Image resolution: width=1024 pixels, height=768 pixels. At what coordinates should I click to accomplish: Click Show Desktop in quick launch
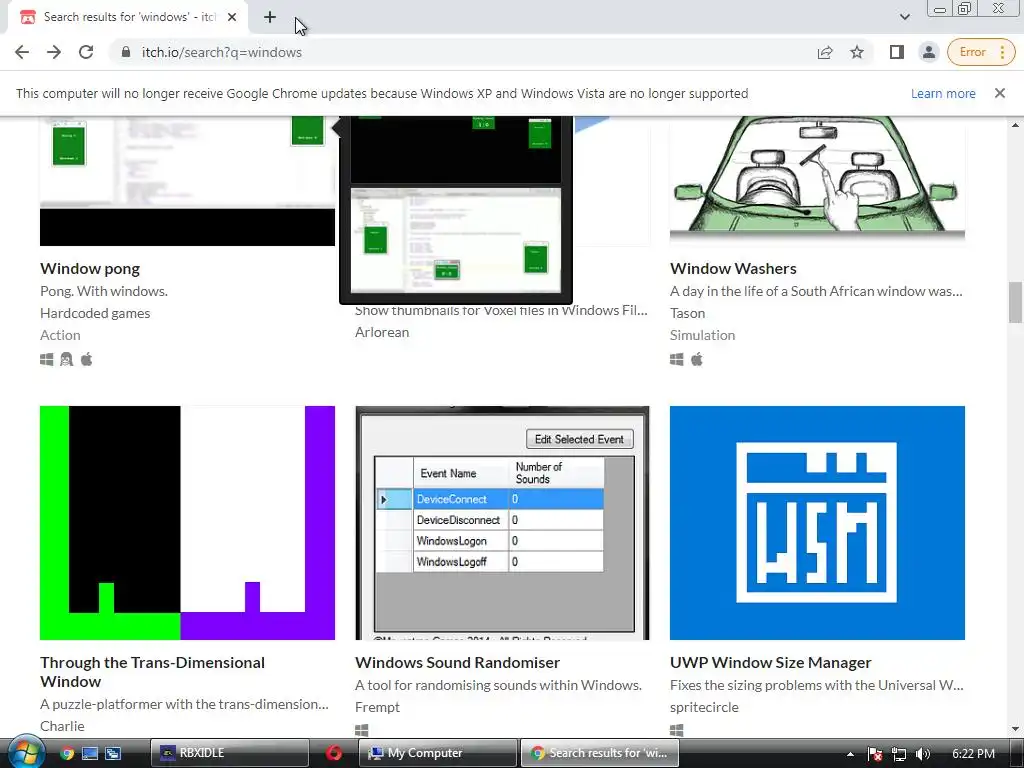90,753
